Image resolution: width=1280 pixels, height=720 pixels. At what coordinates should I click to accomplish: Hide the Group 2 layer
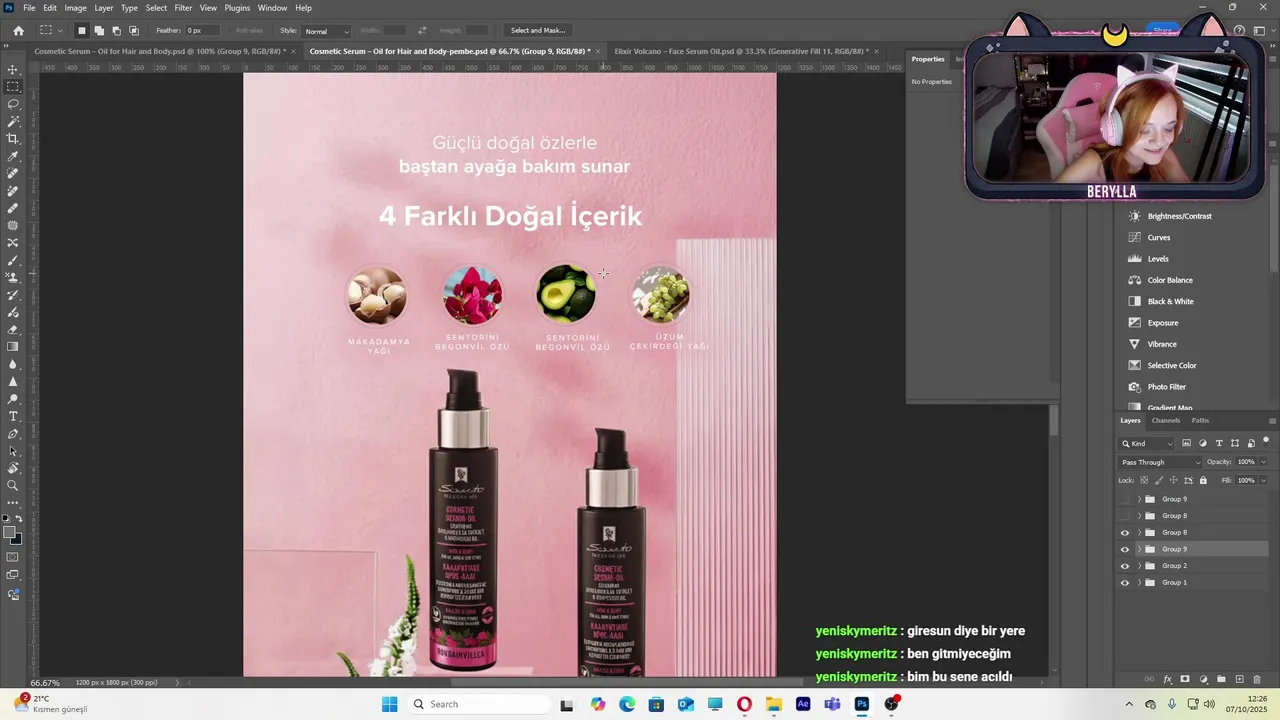(1125, 566)
